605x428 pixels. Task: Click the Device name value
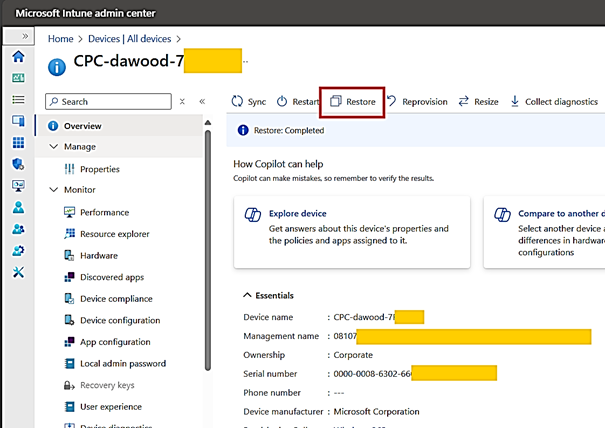point(379,317)
